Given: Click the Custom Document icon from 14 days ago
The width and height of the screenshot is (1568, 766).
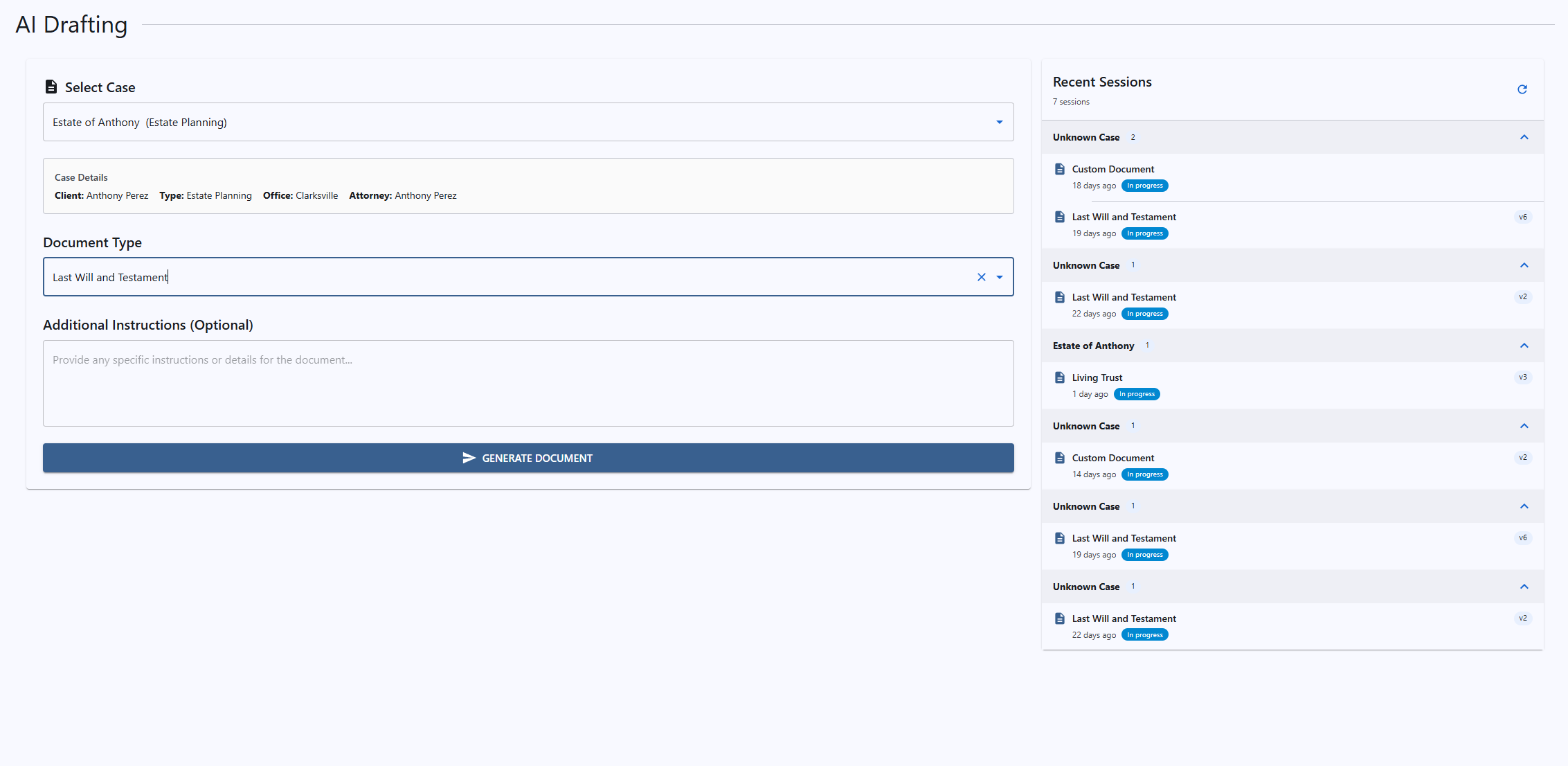Looking at the screenshot, I should [x=1059, y=458].
